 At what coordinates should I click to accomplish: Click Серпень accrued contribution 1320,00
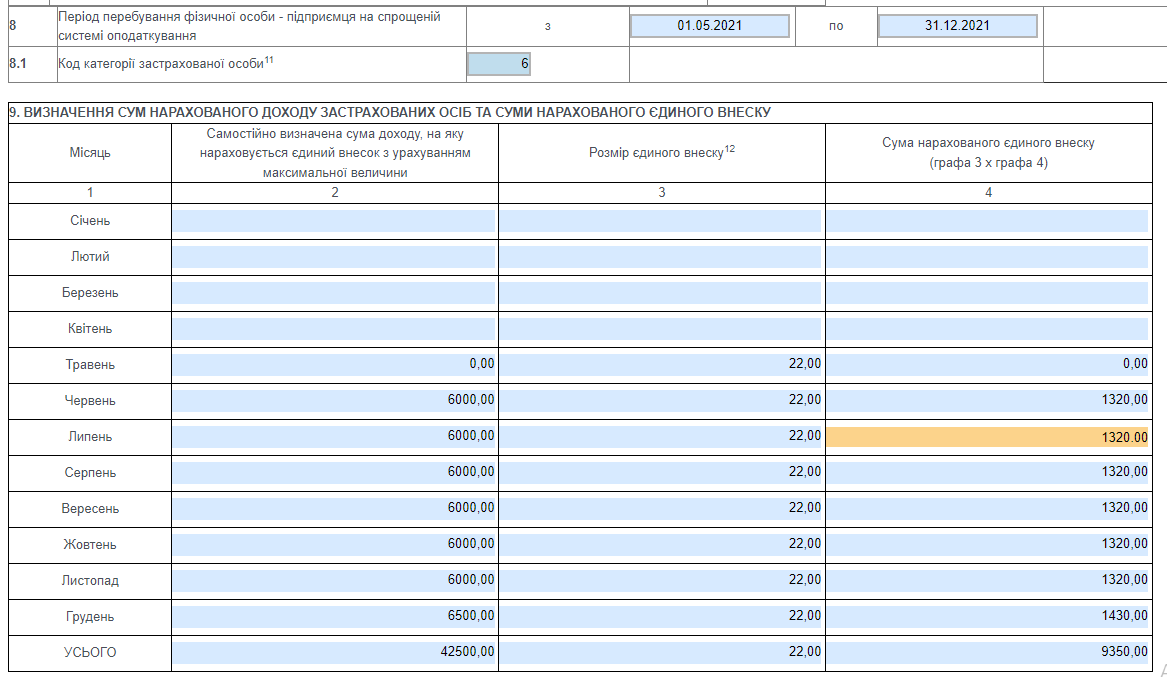tap(988, 473)
